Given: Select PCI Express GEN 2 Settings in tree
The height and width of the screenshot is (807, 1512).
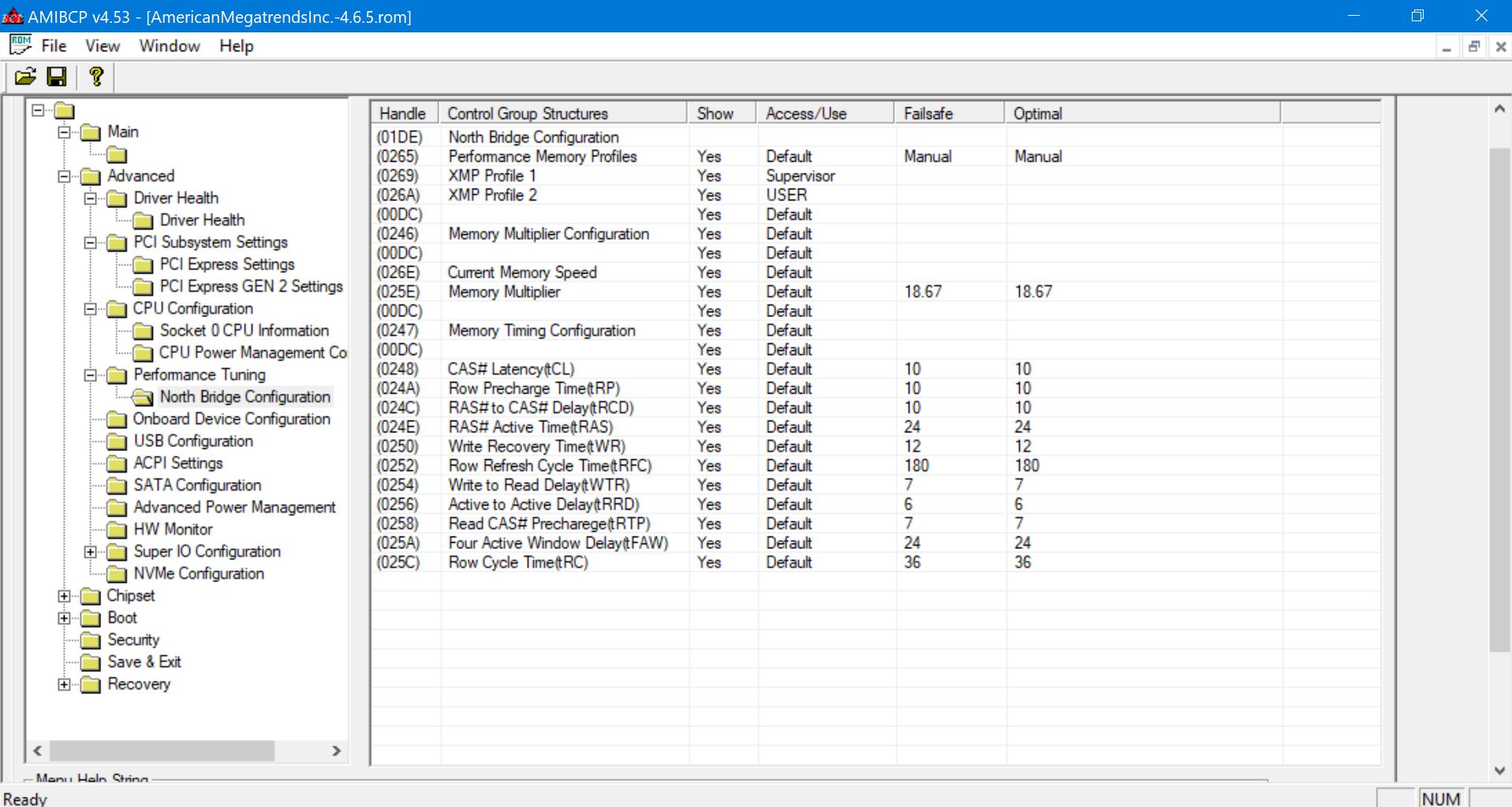Looking at the screenshot, I should [252, 286].
